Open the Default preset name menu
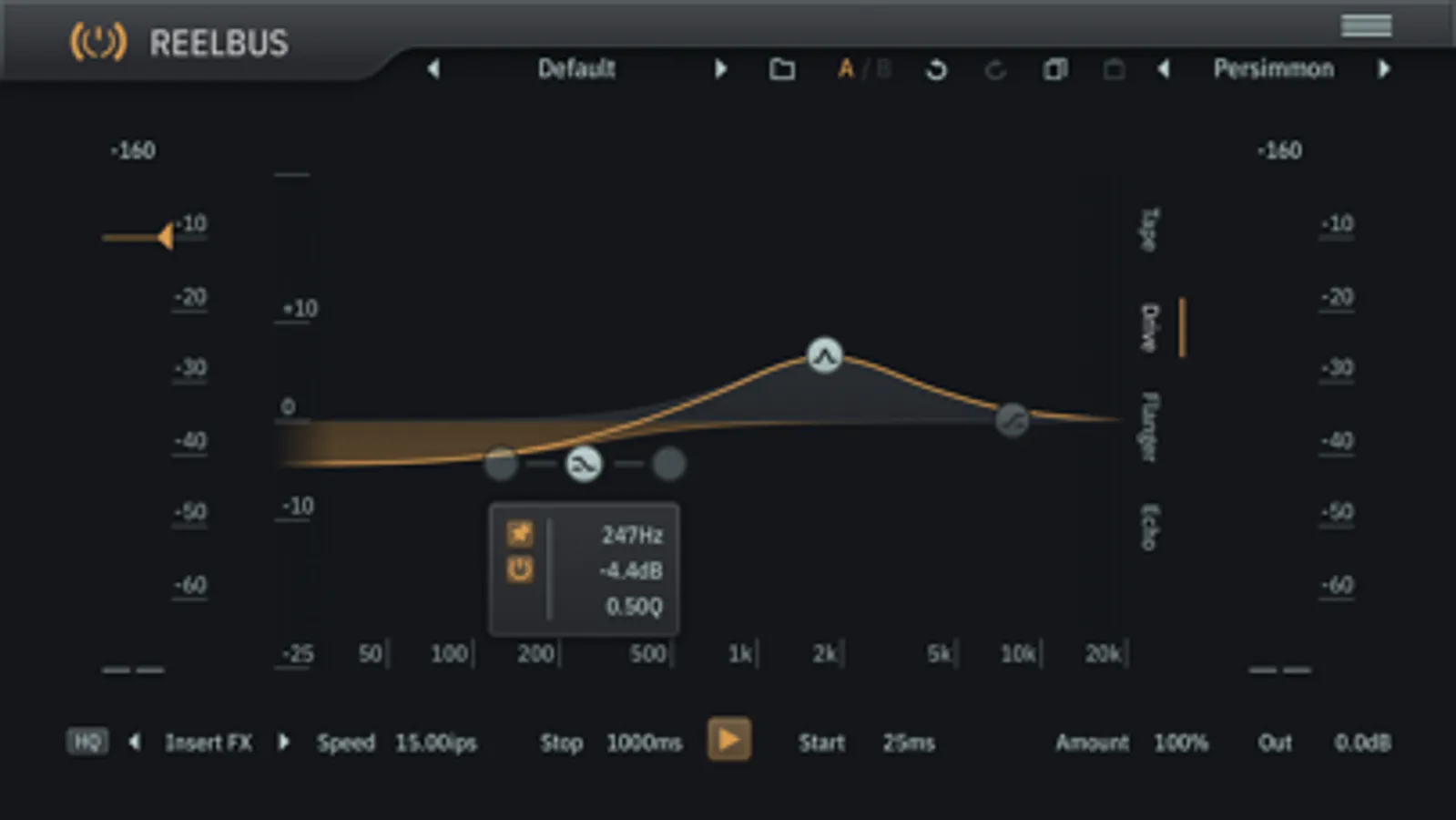The height and width of the screenshot is (820, 1456). 576,68
